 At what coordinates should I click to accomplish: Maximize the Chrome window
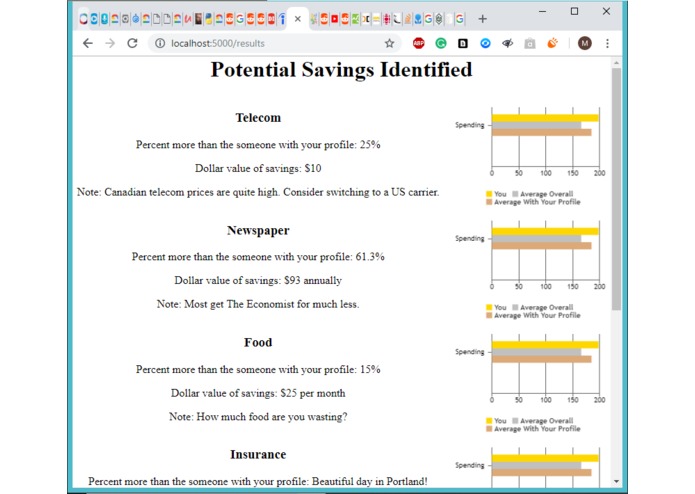coord(574,12)
